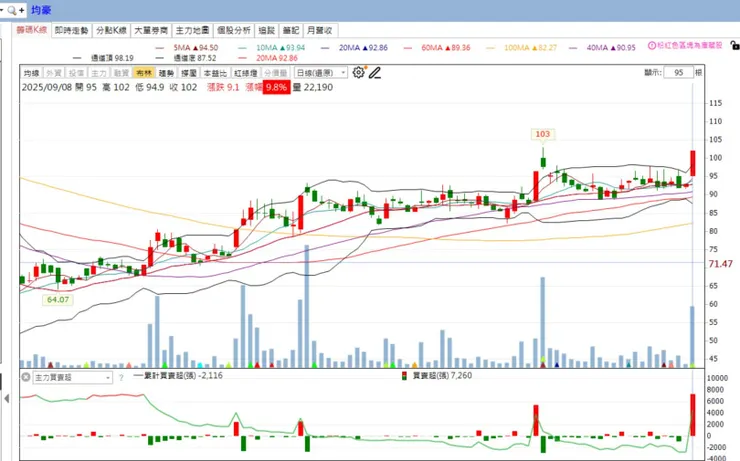Toggle the 紅綠燈 overlay button
This screenshot has height=461, width=740.
point(245,73)
